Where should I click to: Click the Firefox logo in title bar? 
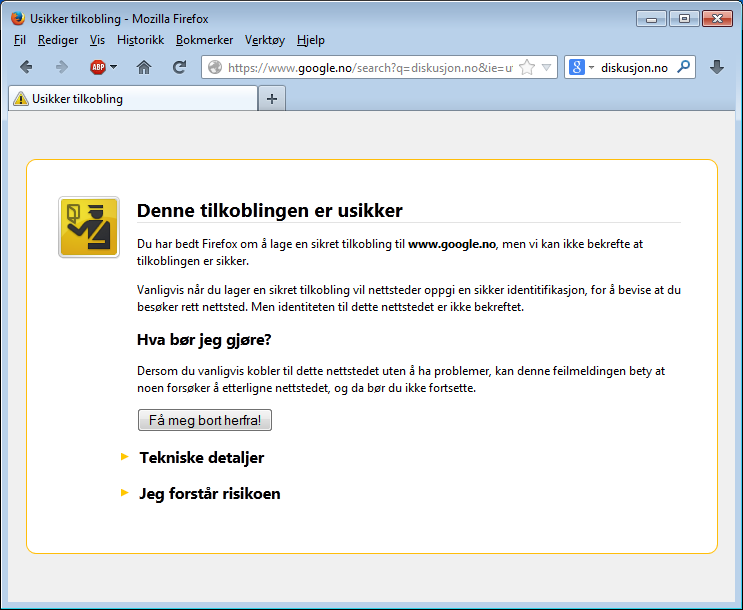click(18, 18)
